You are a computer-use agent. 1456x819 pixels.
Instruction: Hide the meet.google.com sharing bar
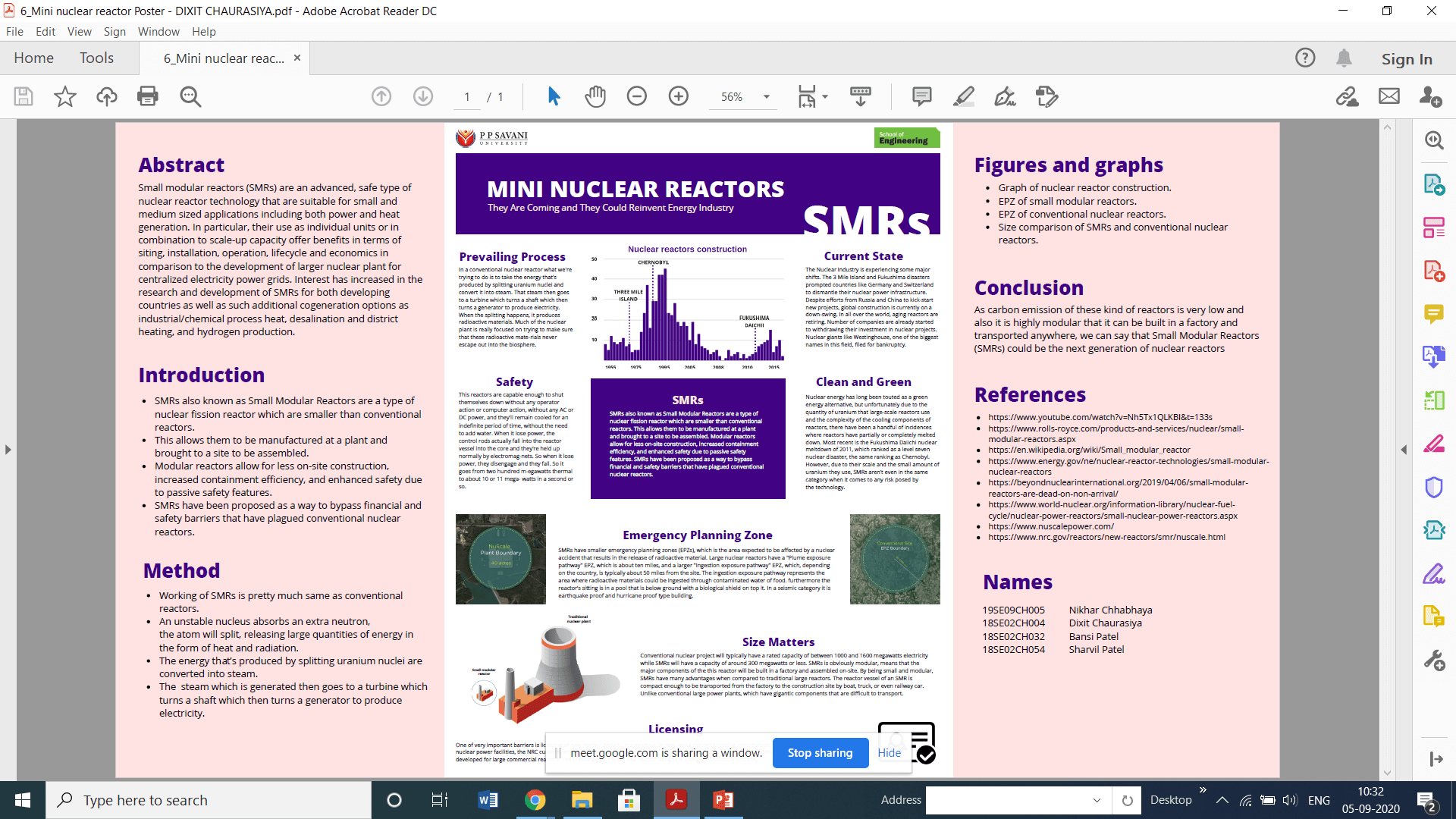tap(889, 752)
